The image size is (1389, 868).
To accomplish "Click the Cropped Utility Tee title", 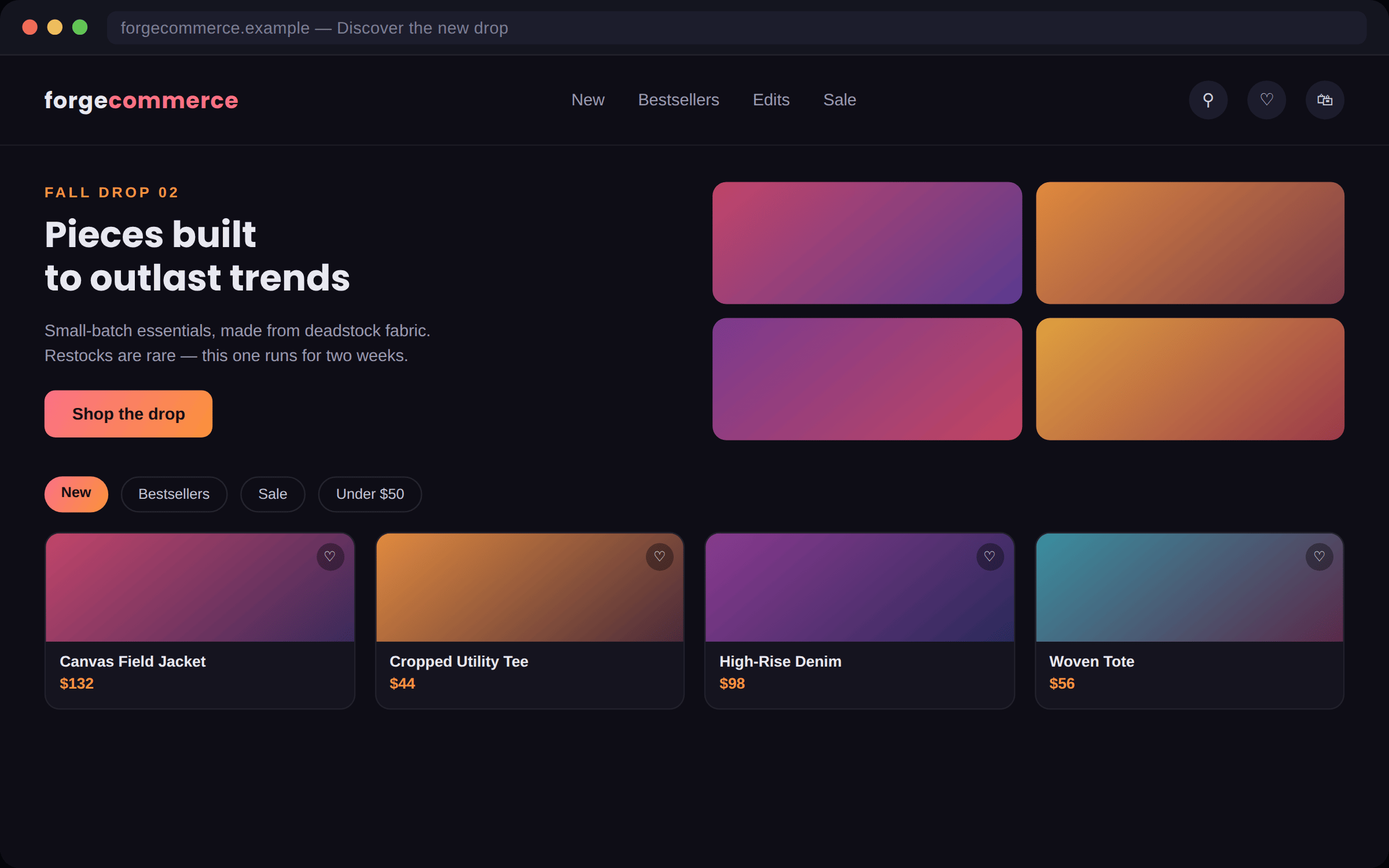I will coord(459,661).
